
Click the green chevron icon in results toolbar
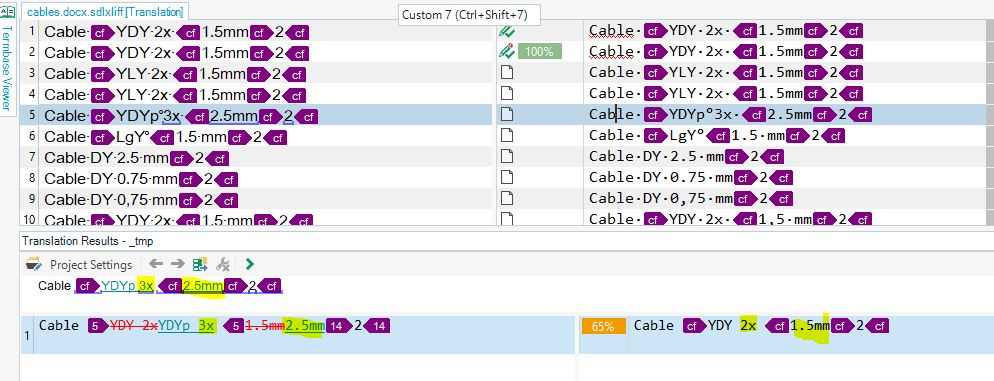pos(250,264)
